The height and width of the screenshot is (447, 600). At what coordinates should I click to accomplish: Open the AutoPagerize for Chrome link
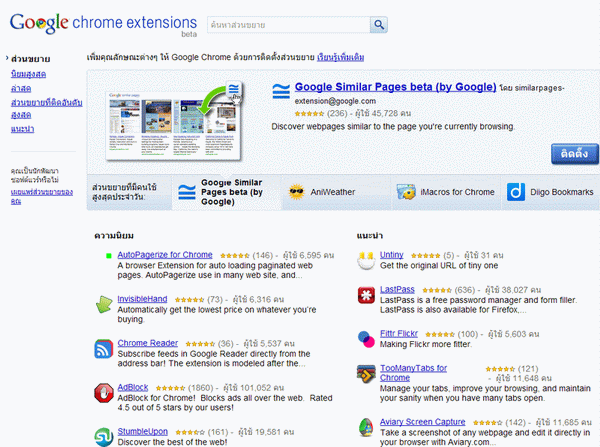click(x=165, y=255)
